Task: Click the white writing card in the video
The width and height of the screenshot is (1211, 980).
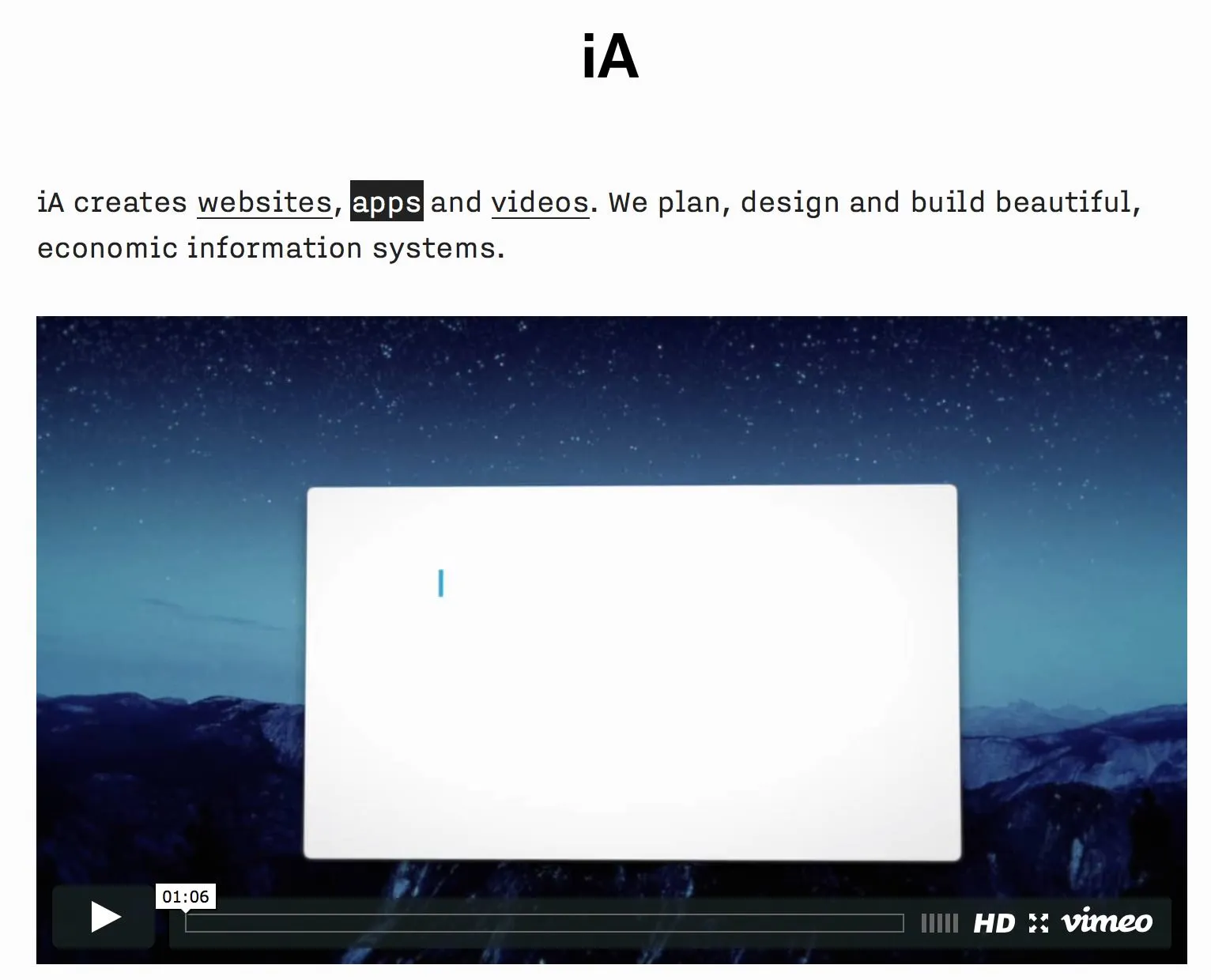Action: tap(632, 673)
